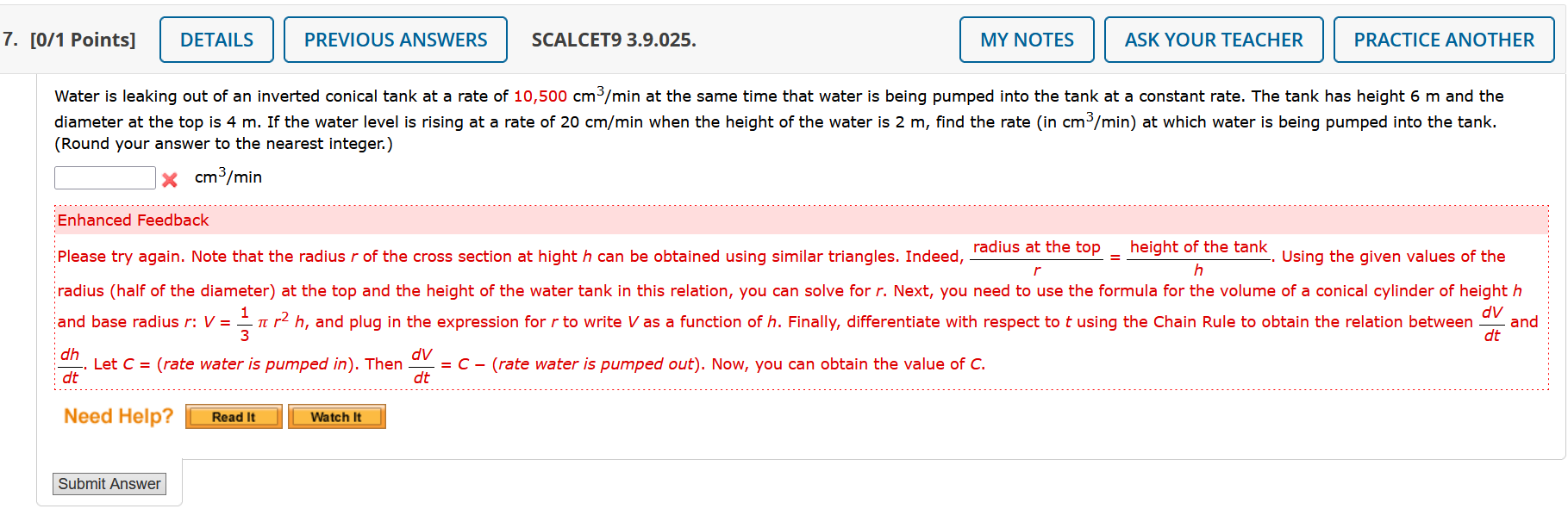Screen dimensions: 1568x515
Task: Click the Read It help button
Action: pos(233,416)
